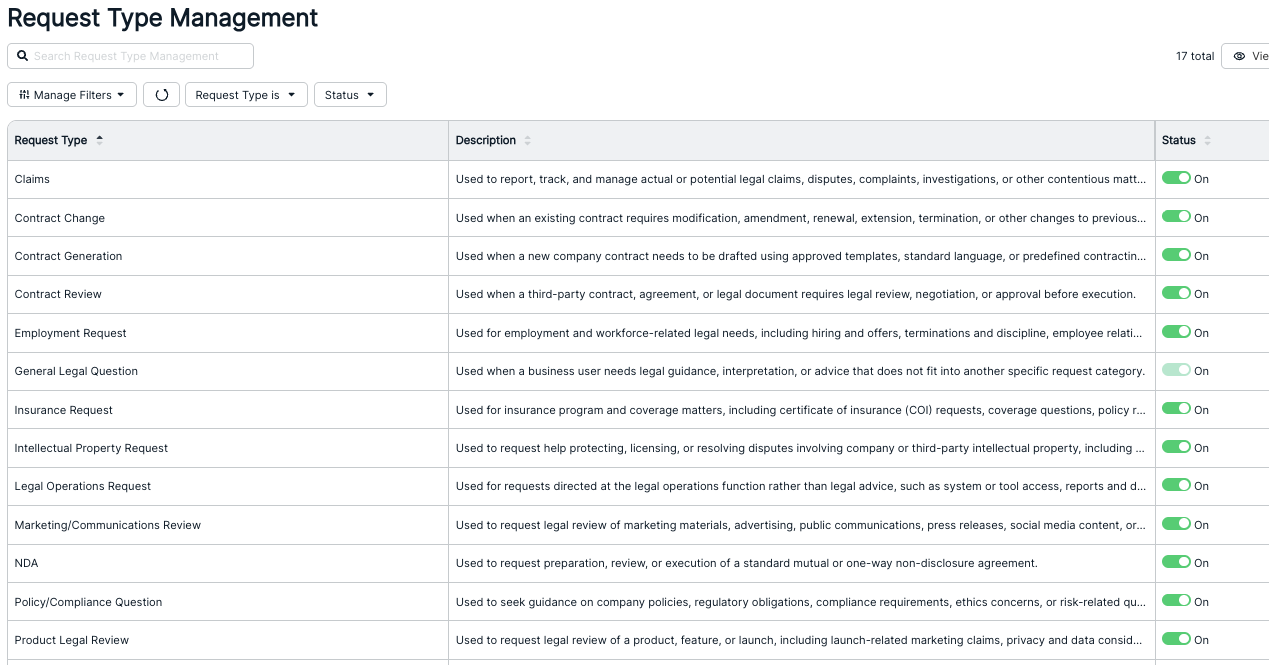1269x665 pixels.
Task: Click the Contract Review description text
Action: tap(796, 294)
